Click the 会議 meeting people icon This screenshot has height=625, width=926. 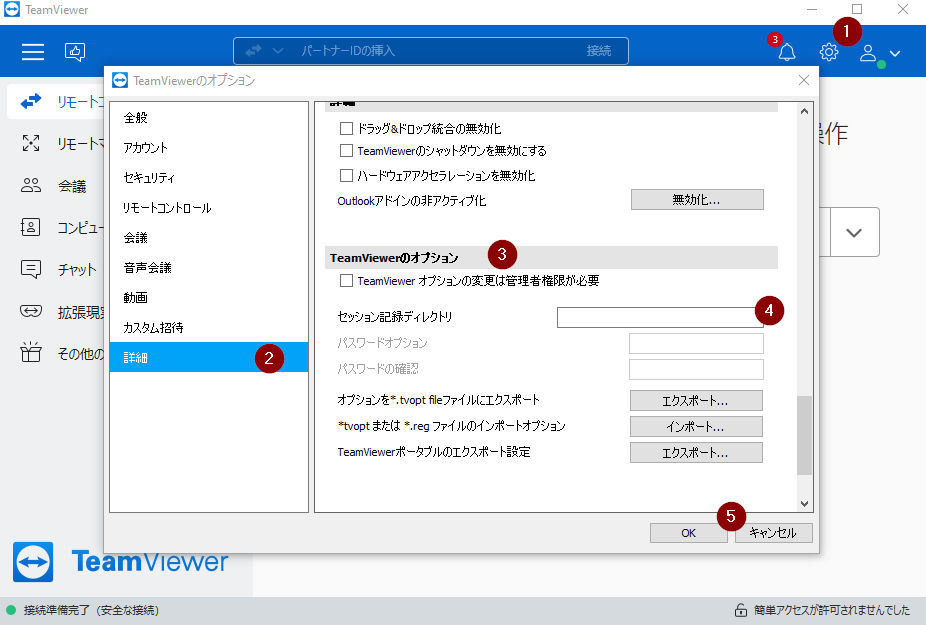(x=31, y=185)
